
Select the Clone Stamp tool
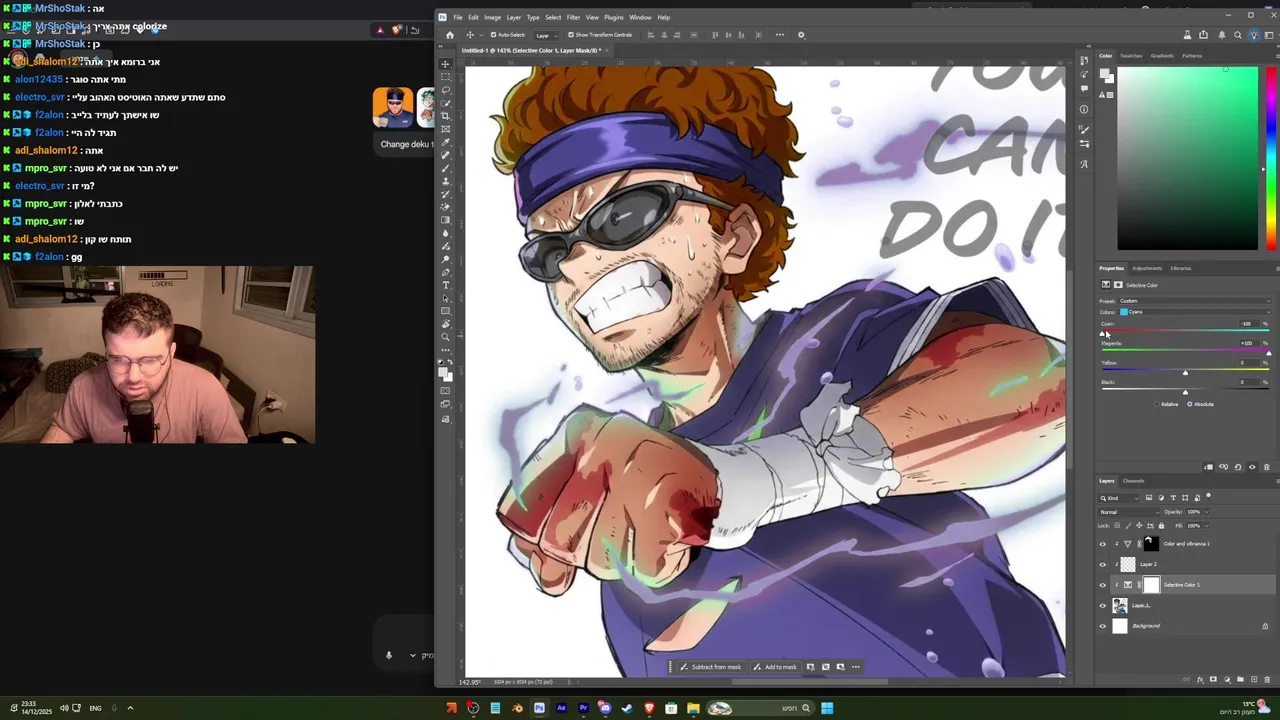pyautogui.click(x=446, y=181)
